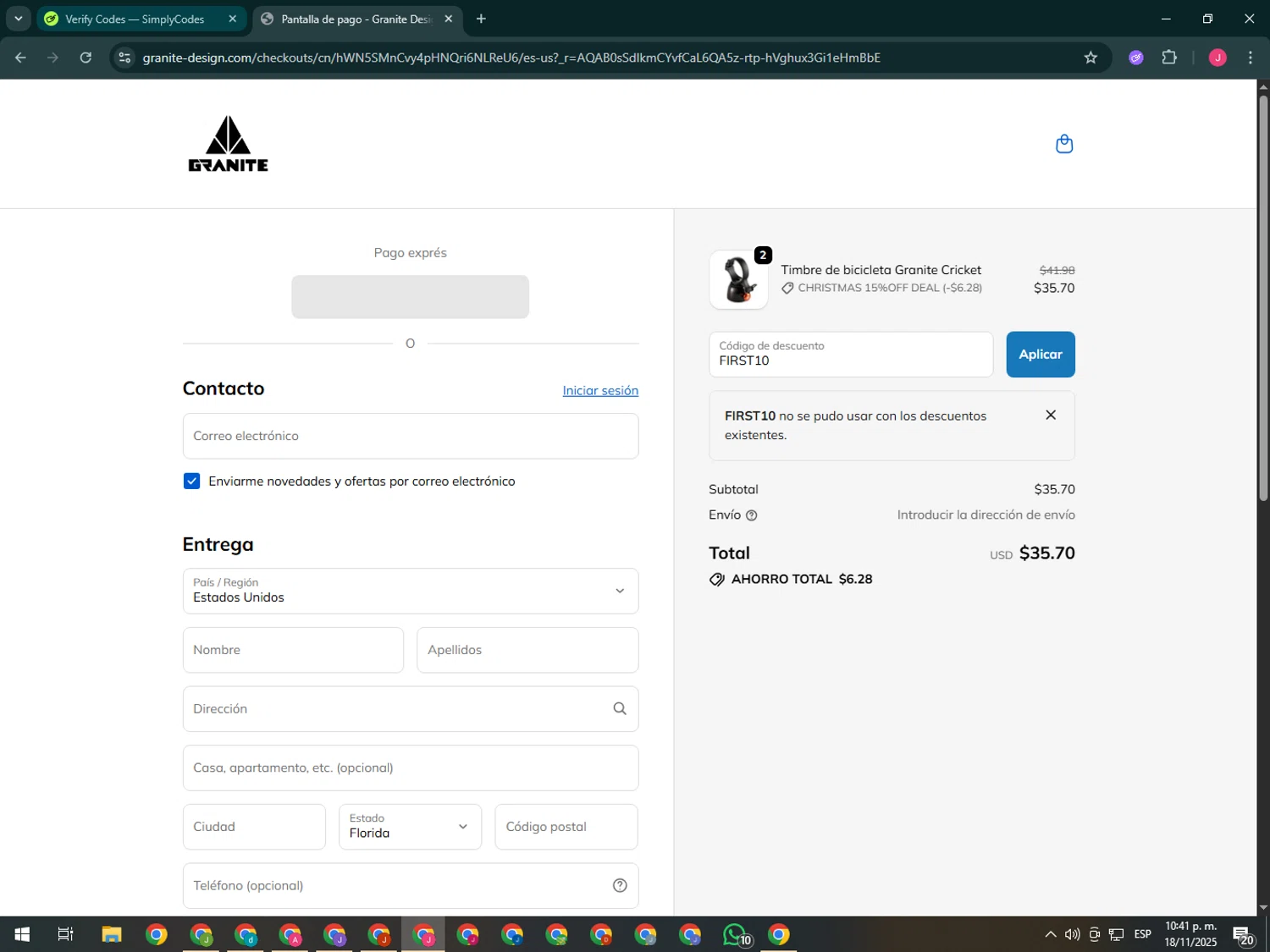Open Task View on the taskbar
1270x952 pixels.
65,934
